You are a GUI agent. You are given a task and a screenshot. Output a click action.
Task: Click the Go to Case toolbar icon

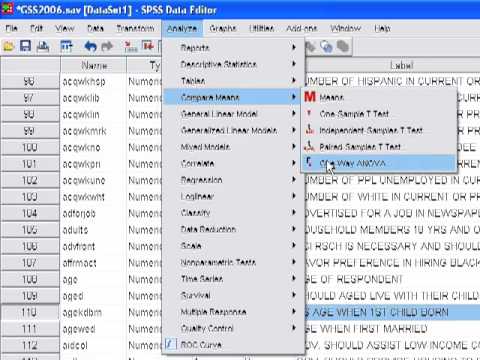tap(130, 46)
